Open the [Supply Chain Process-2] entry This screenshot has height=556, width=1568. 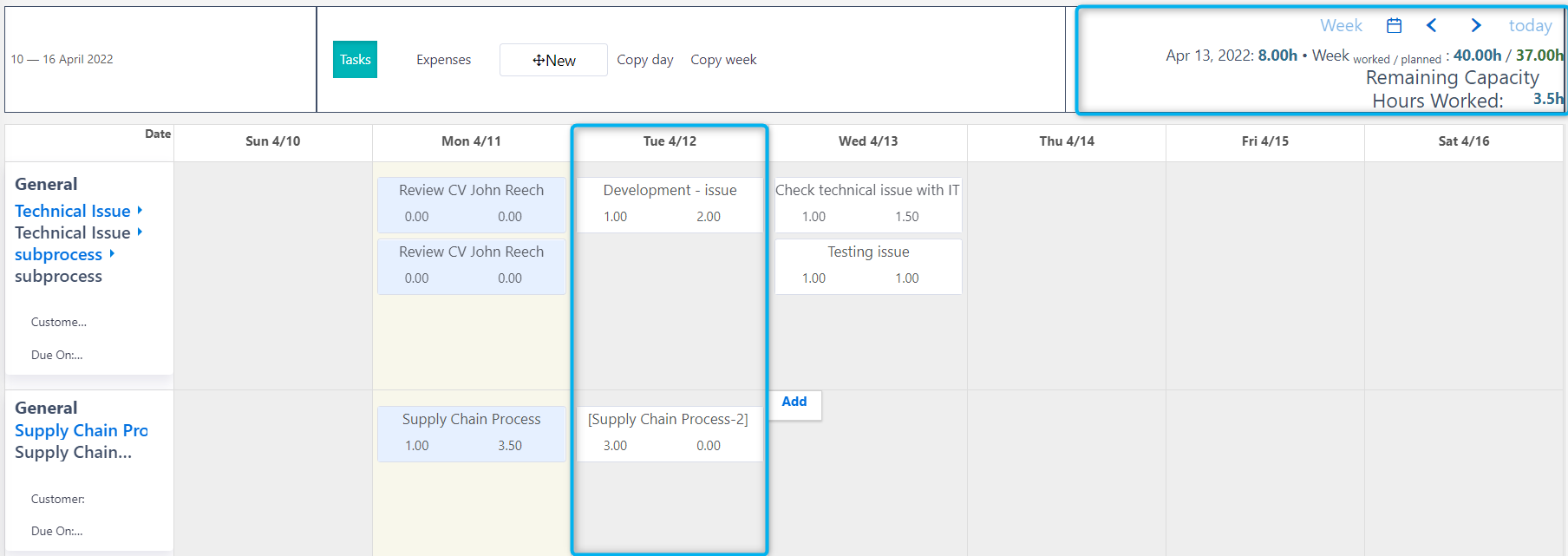668,420
